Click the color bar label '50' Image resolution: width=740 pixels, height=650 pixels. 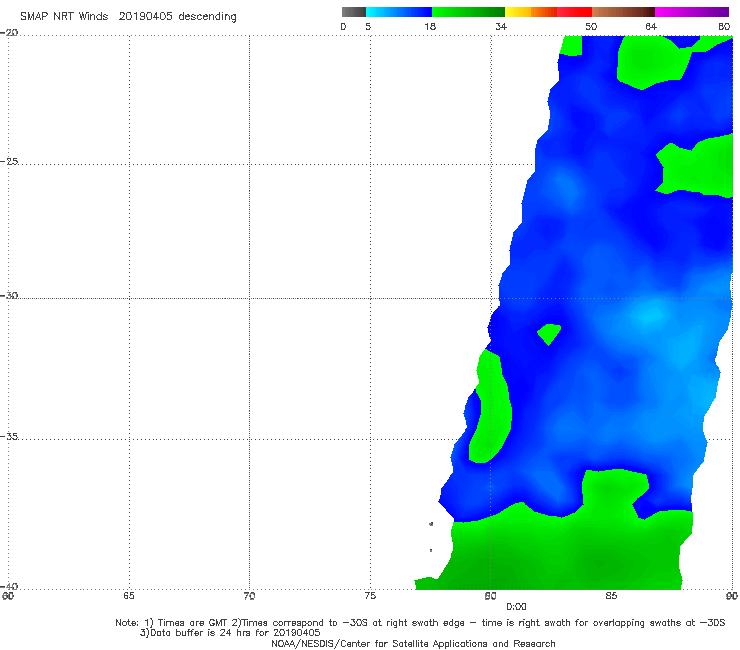pos(591,26)
